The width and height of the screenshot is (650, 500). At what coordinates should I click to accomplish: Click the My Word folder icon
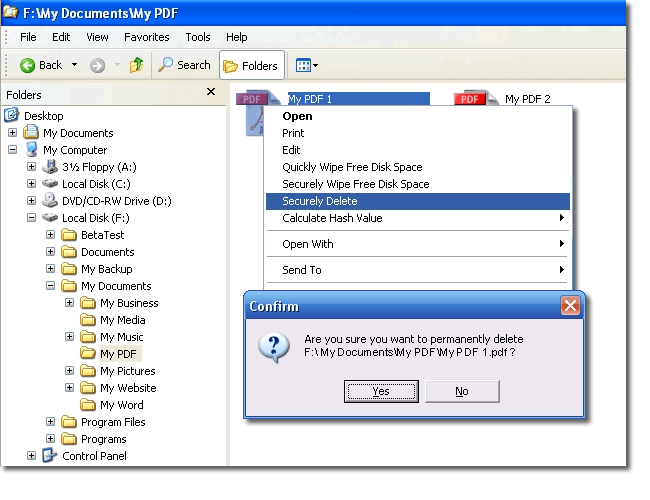[88, 405]
